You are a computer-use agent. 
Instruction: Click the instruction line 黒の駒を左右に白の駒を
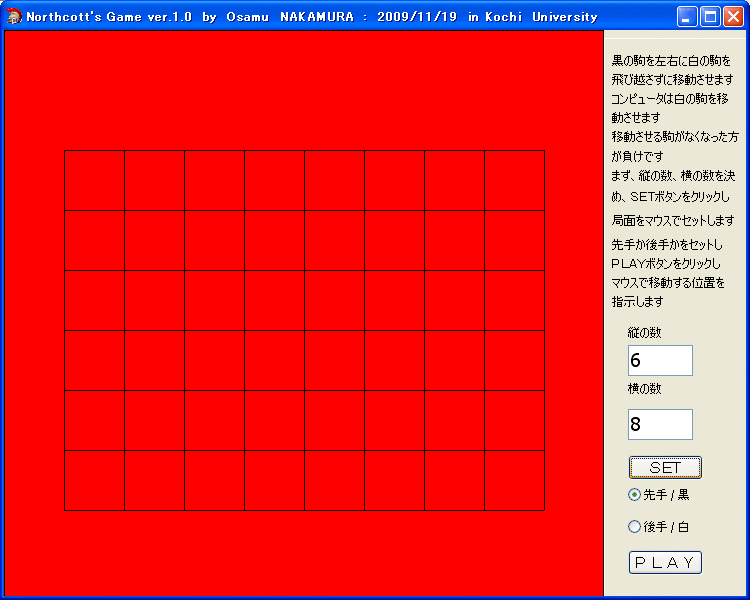click(671, 61)
